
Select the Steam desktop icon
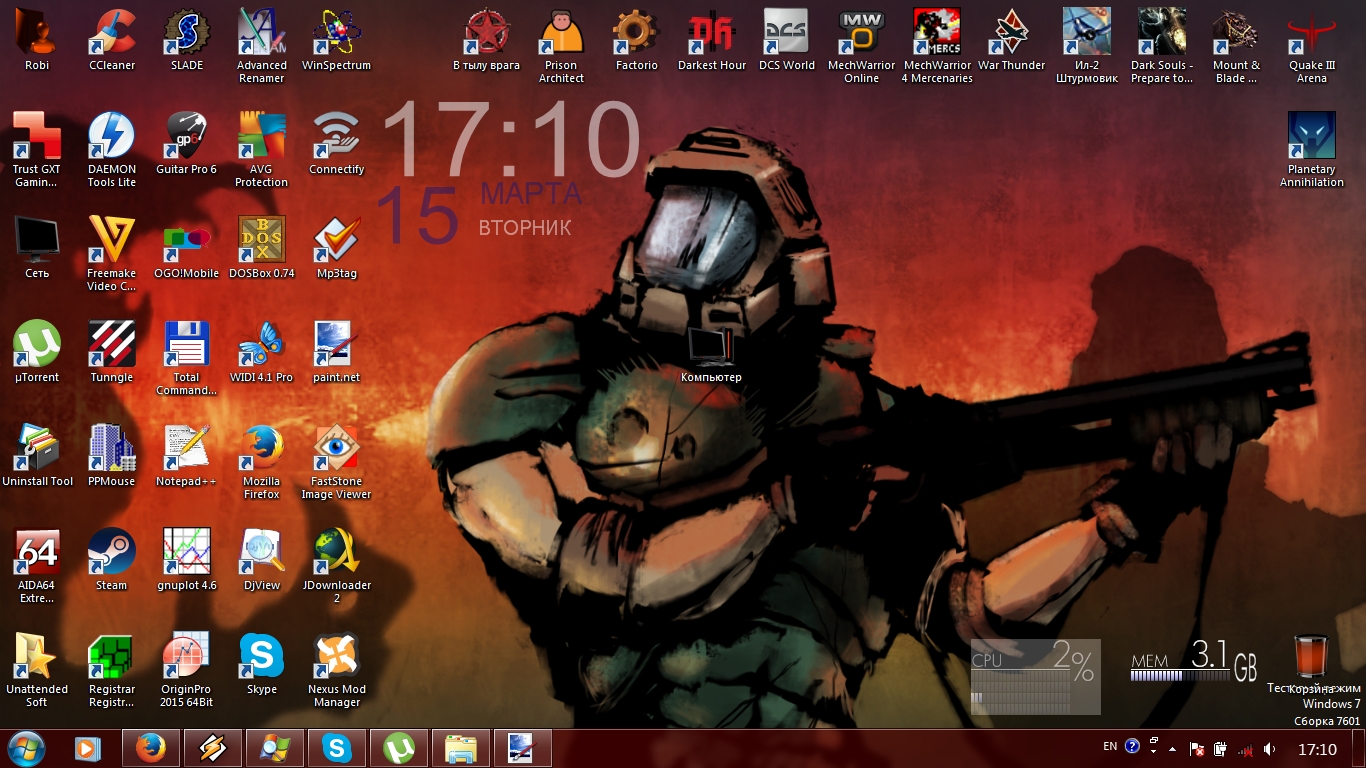(111, 554)
